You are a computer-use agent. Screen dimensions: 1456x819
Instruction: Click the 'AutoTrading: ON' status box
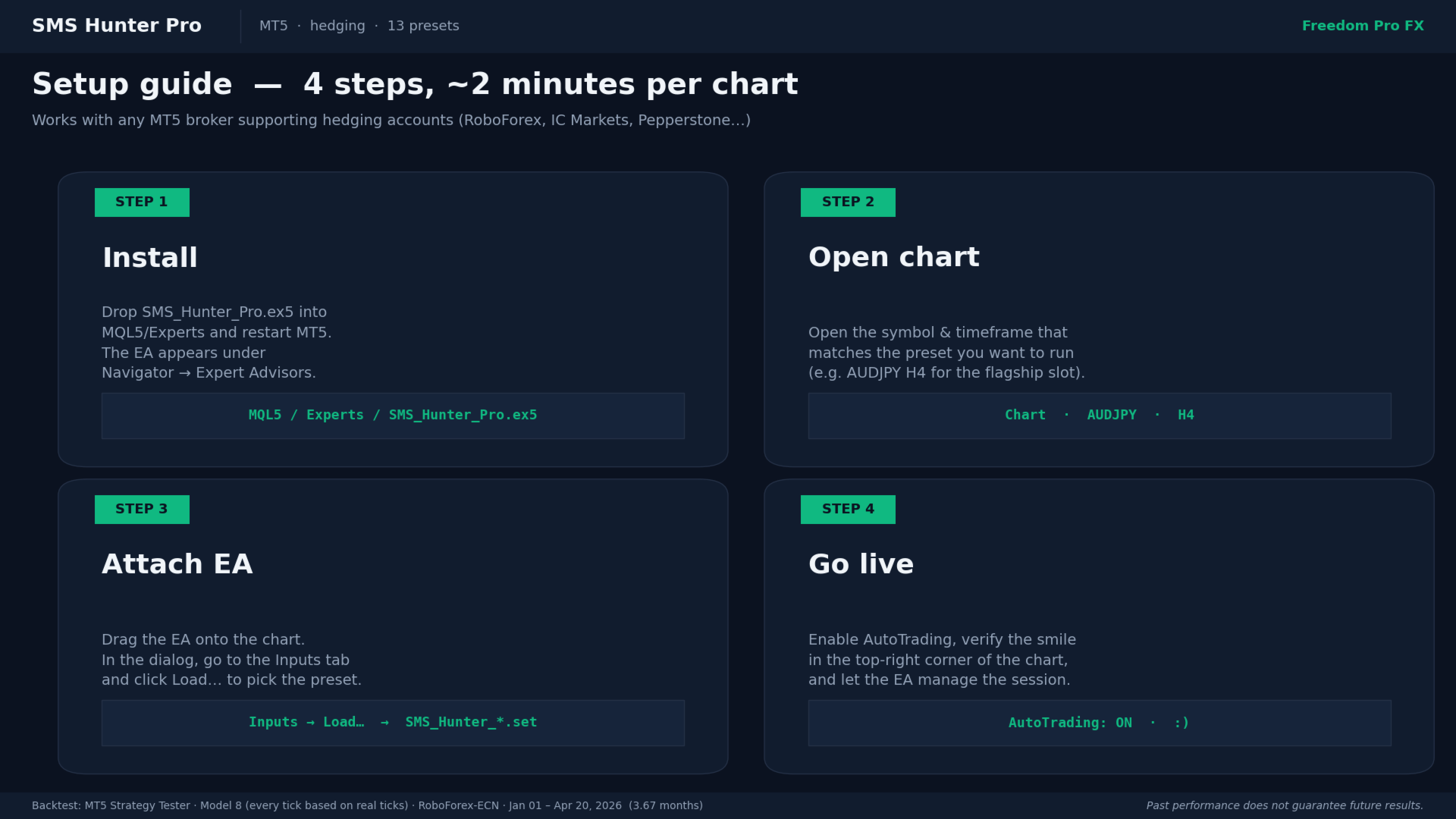[1099, 723]
